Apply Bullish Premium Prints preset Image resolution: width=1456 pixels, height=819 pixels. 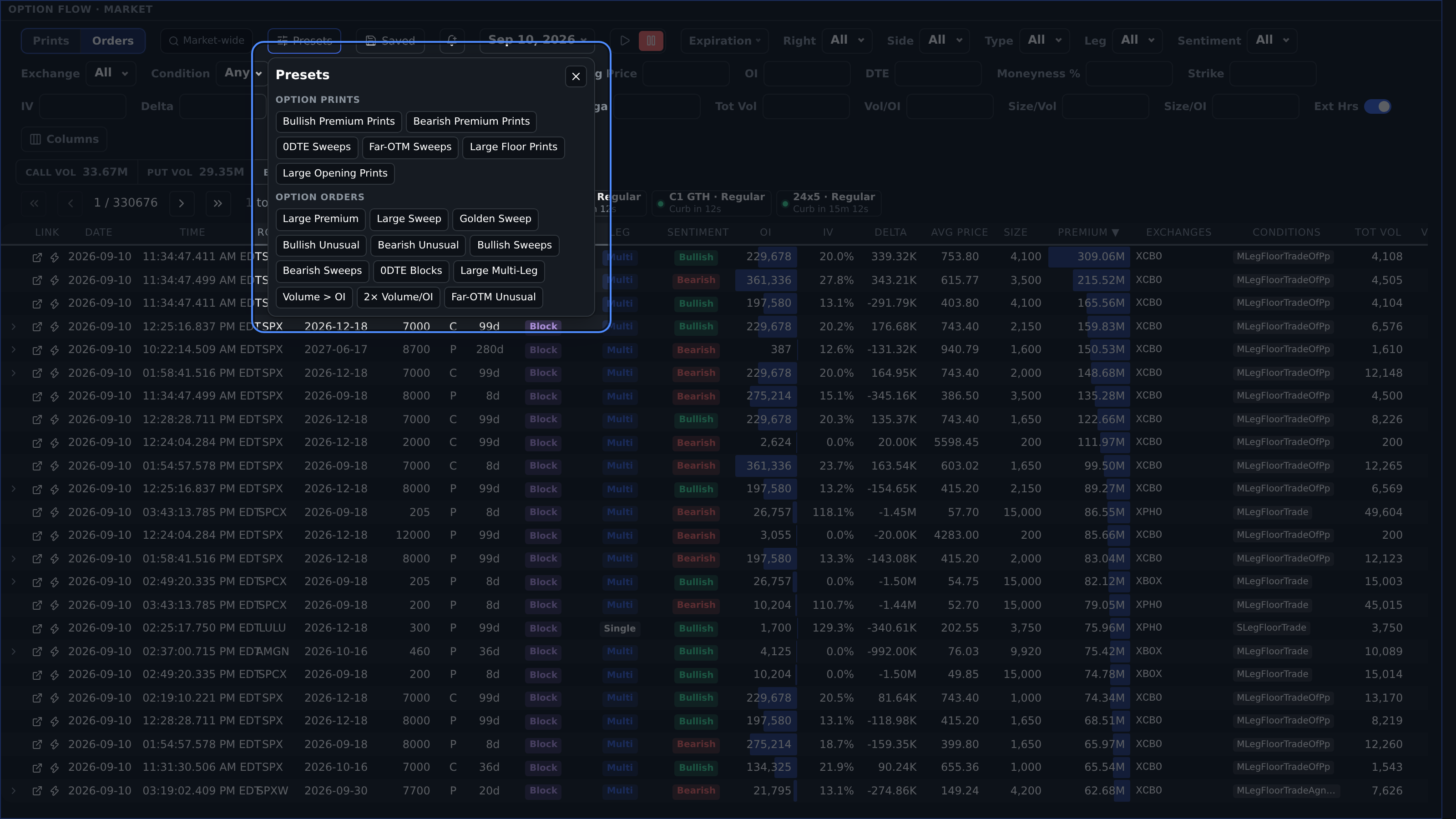pyautogui.click(x=339, y=121)
